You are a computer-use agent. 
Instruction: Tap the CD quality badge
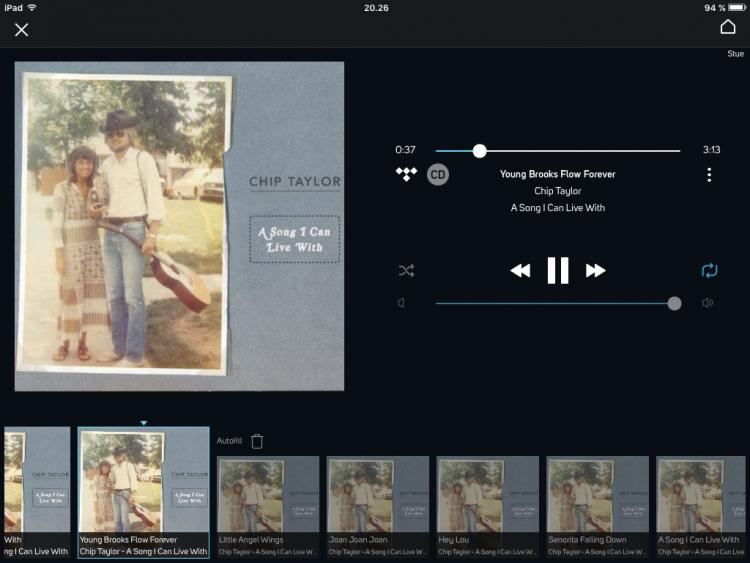(x=438, y=175)
